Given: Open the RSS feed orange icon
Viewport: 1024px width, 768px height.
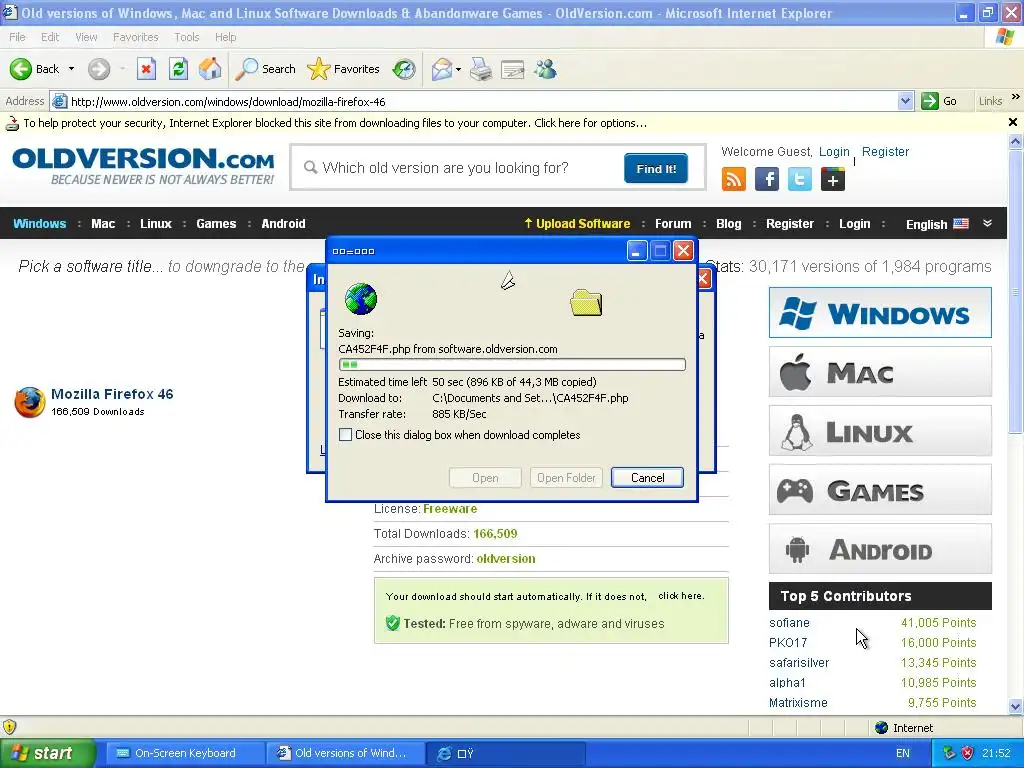Looking at the screenshot, I should click(x=733, y=179).
